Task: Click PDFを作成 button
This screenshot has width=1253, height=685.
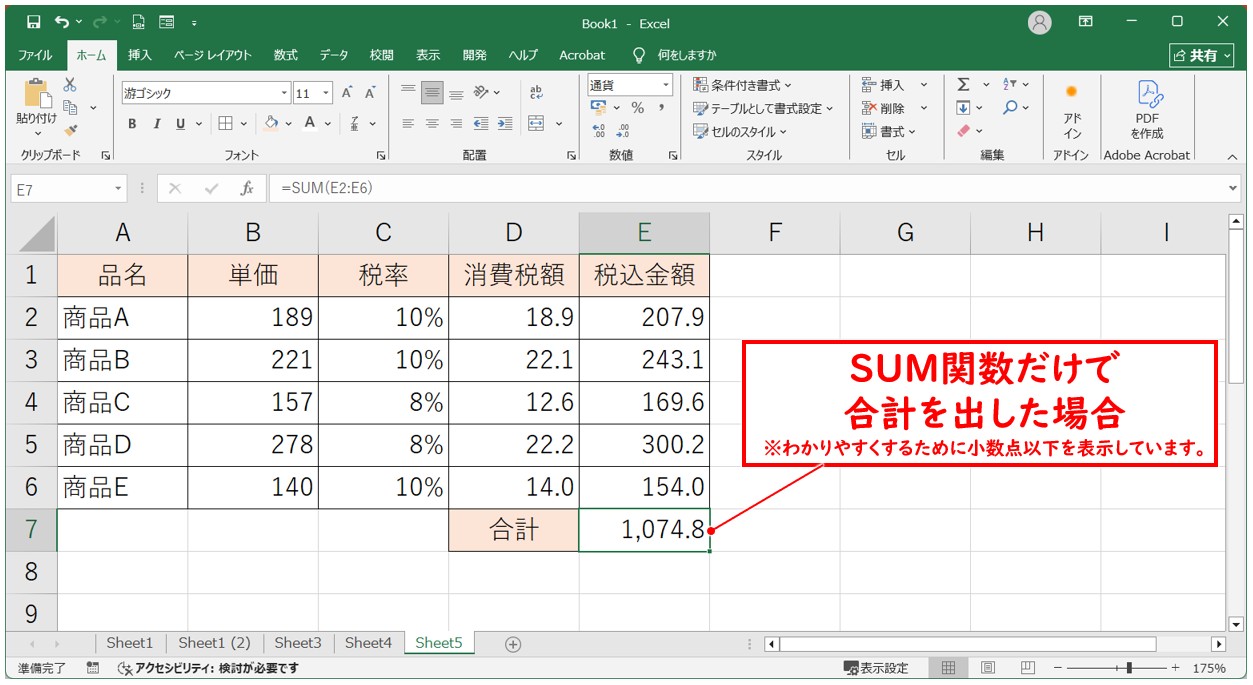Action: pyautogui.click(x=1147, y=110)
